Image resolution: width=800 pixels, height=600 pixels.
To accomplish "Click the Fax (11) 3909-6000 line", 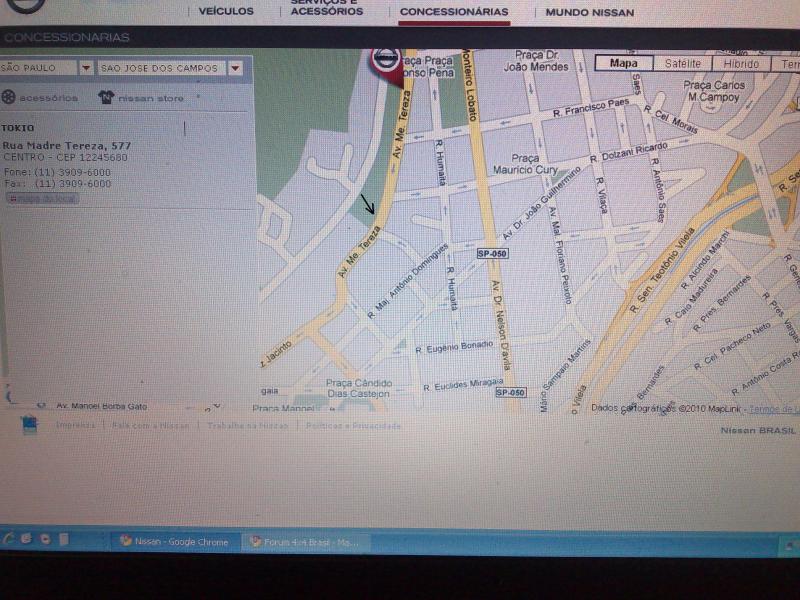I will pos(58,184).
